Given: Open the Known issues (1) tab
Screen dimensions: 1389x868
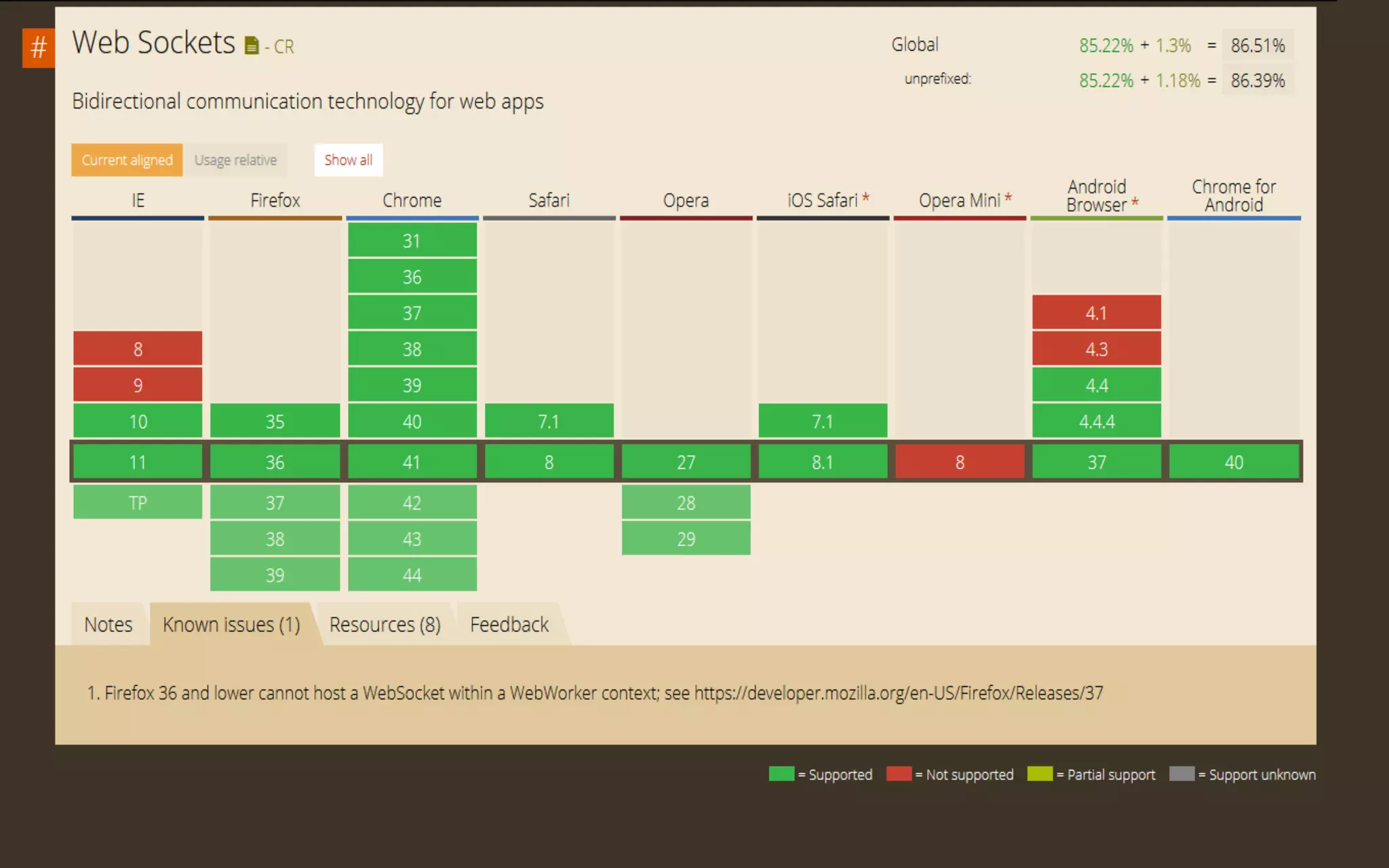Looking at the screenshot, I should (x=231, y=624).
